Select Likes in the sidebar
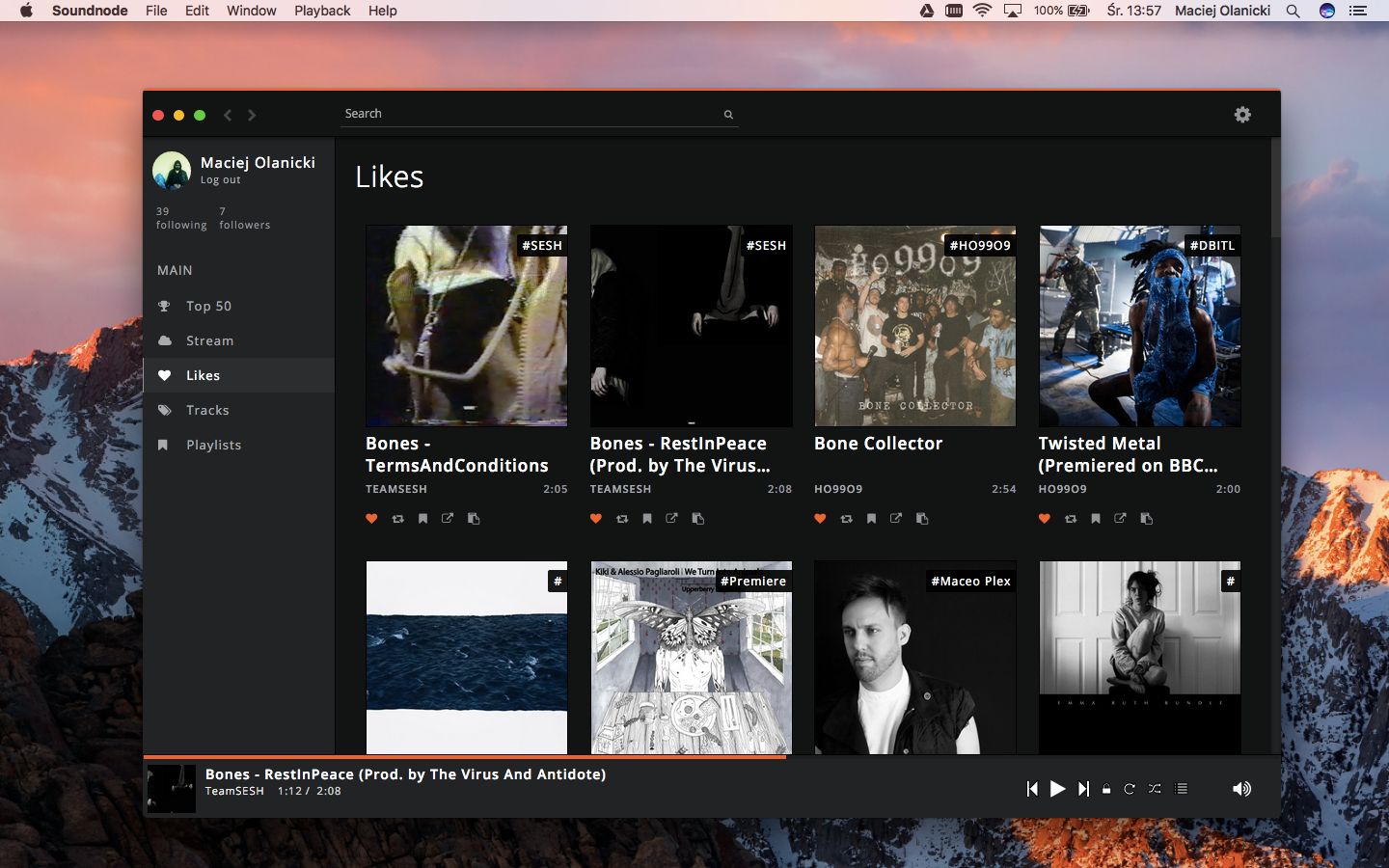Image resolution: width=1389 pixels, height=868 pixels. (x=238, y=375)
